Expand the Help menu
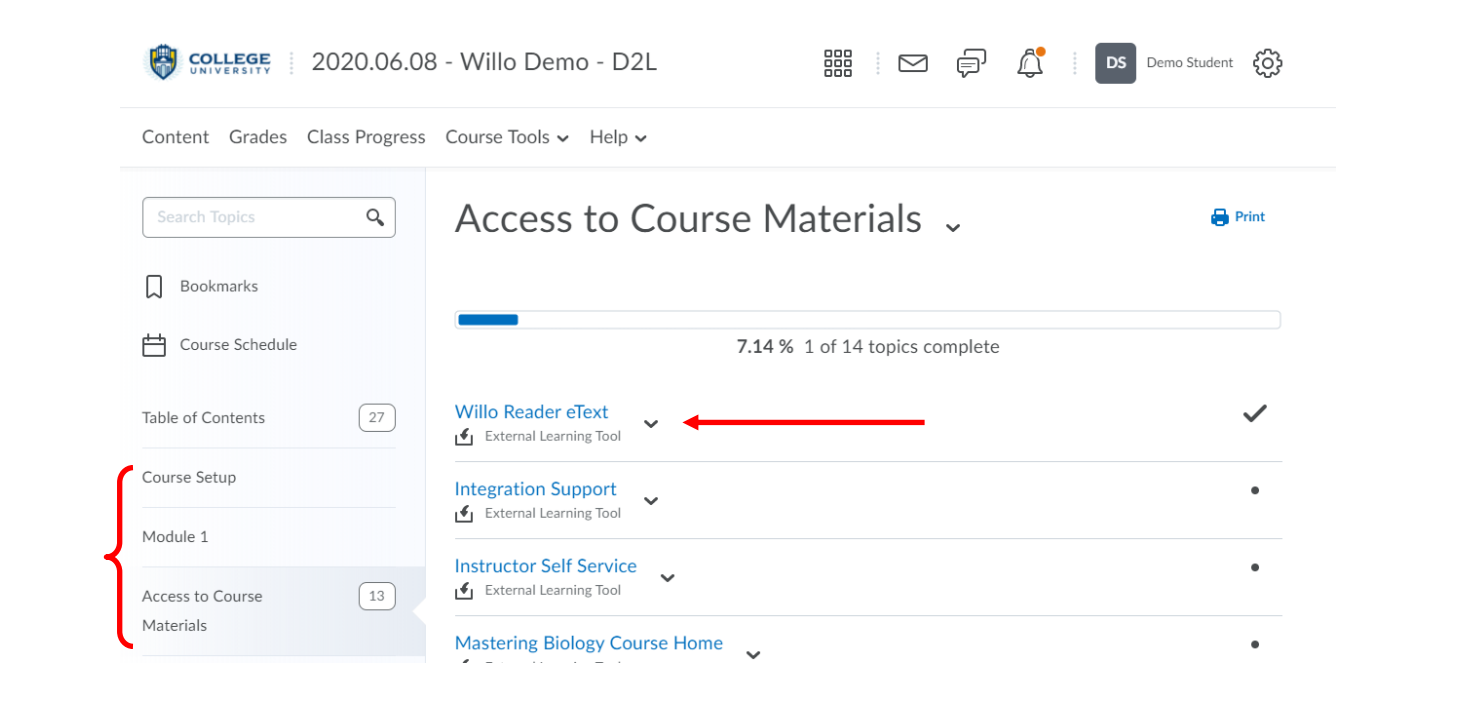 (x=618, y=137)
